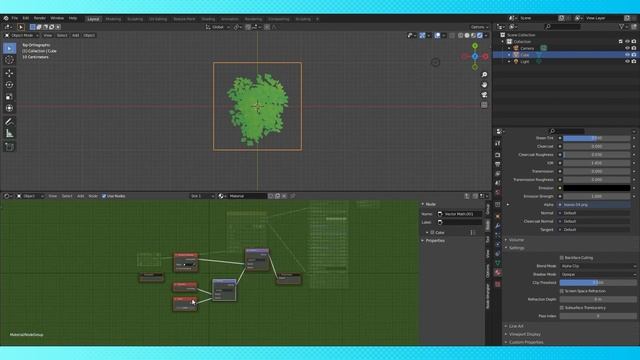Screen dimensions: 640x360
Task: Select the Rotate tool in viewport toolbar
Action: tap(9, 85)
